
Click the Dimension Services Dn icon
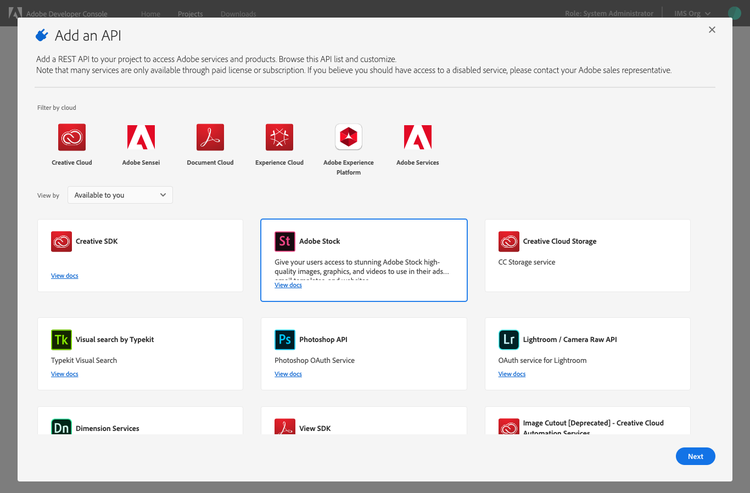coord(61,427)
